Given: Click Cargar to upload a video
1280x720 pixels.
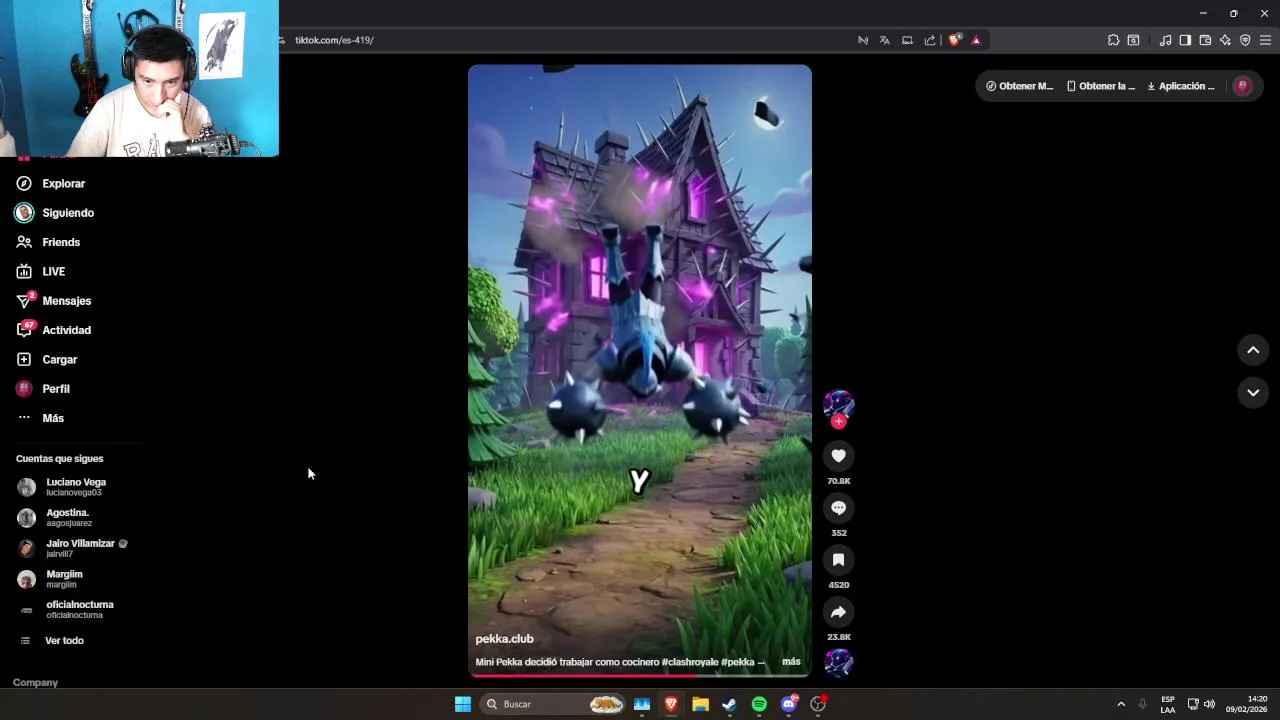Looking at the screenshot, I should pyautogui.click(x=47, y=360).
